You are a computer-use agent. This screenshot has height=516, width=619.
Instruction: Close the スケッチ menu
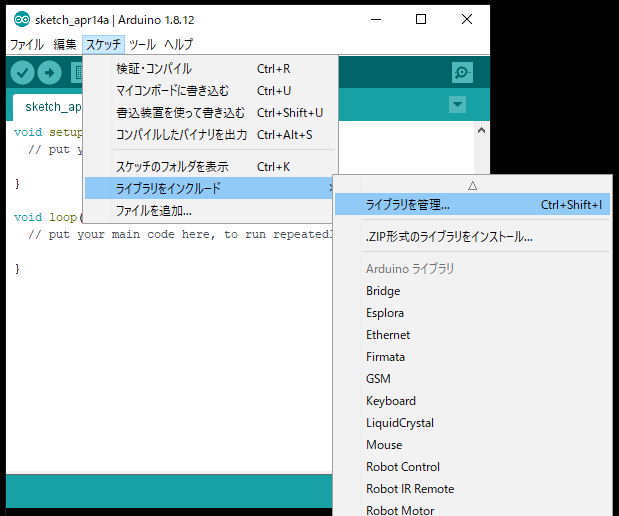pos(103,44)
